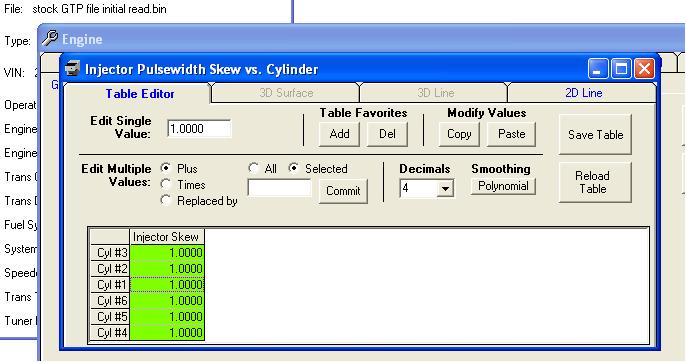
Task: Choose the All radio option
Action: click(x=253, y=168)
